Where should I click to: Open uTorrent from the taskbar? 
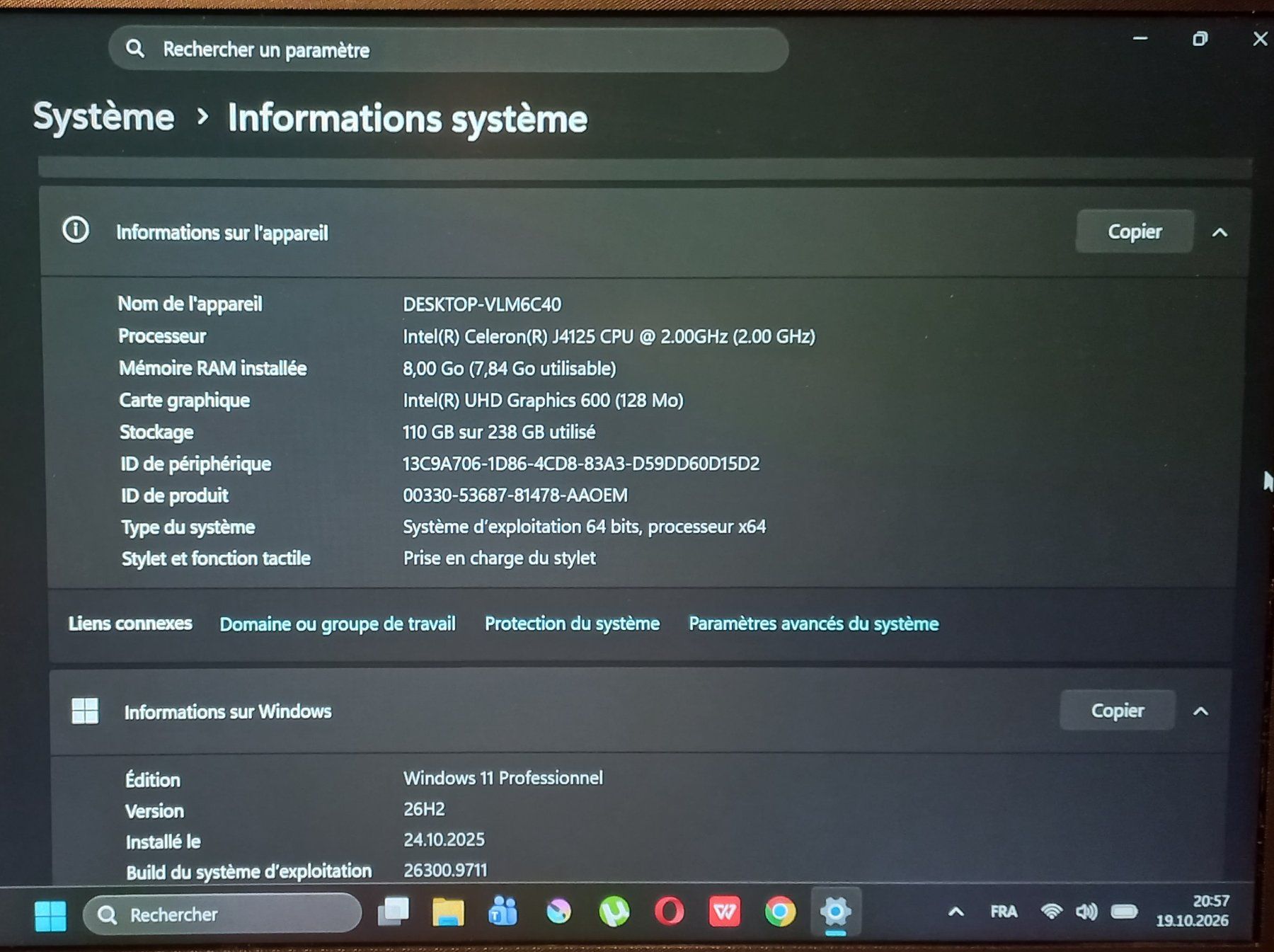coord(614,912)
